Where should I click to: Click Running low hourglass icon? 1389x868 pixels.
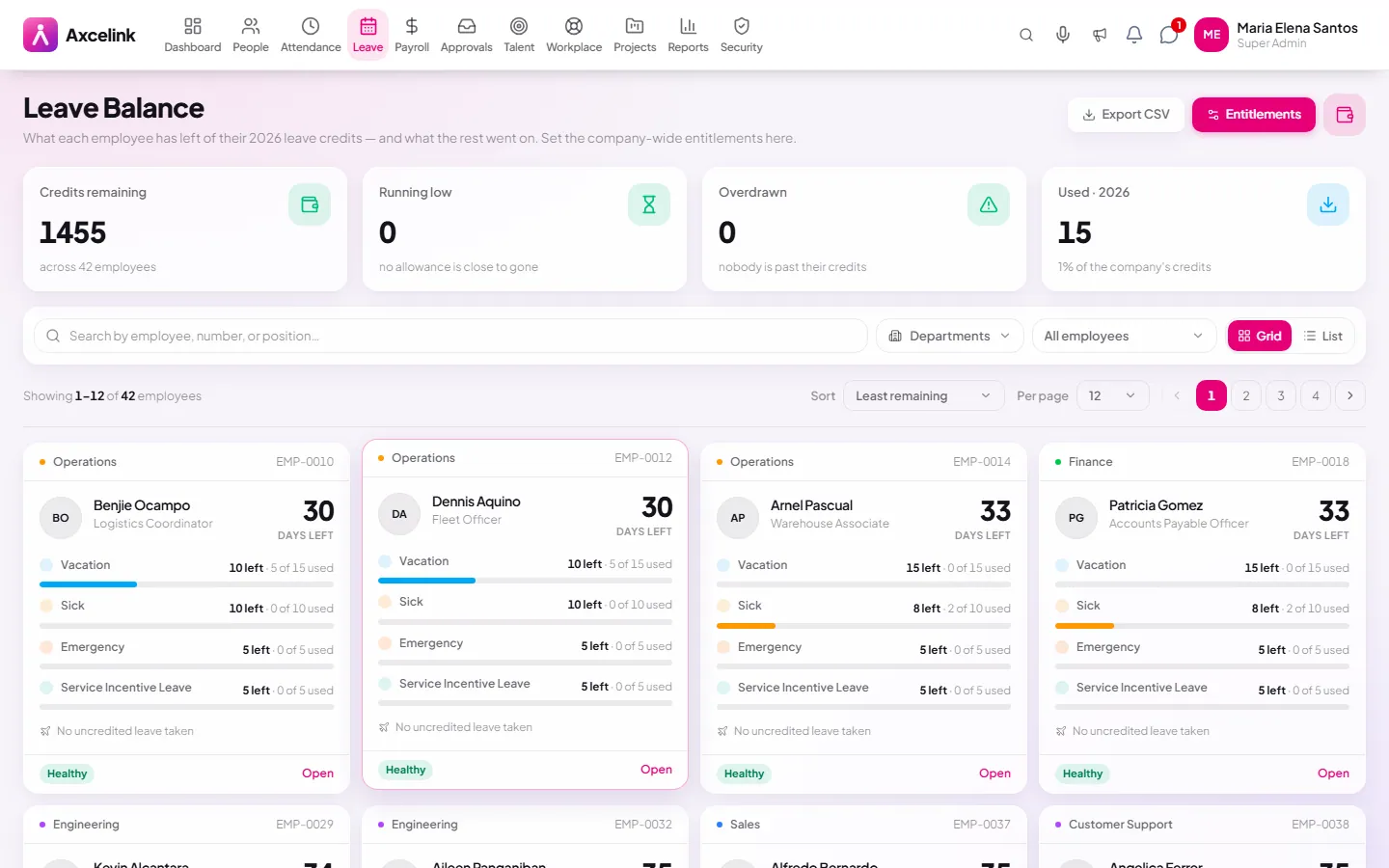click(x=649, y=204)
